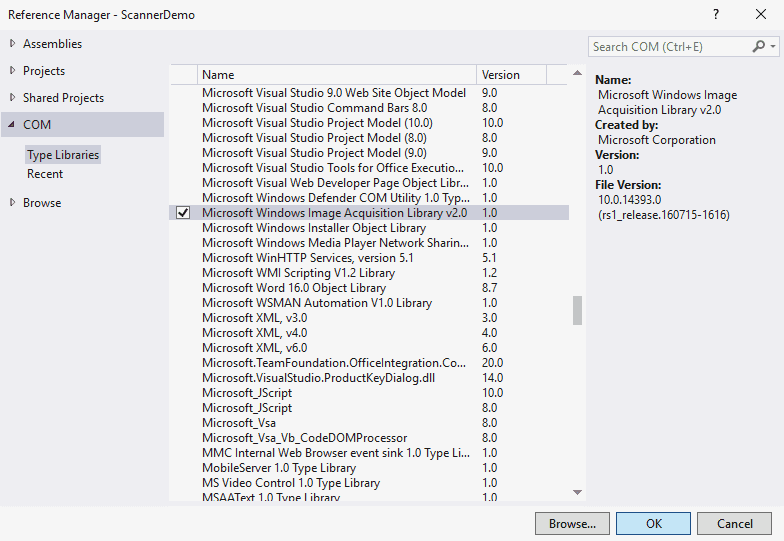Select MMC Internal Web Browser event sink row
784x541 pixels.
click(369, 452)
